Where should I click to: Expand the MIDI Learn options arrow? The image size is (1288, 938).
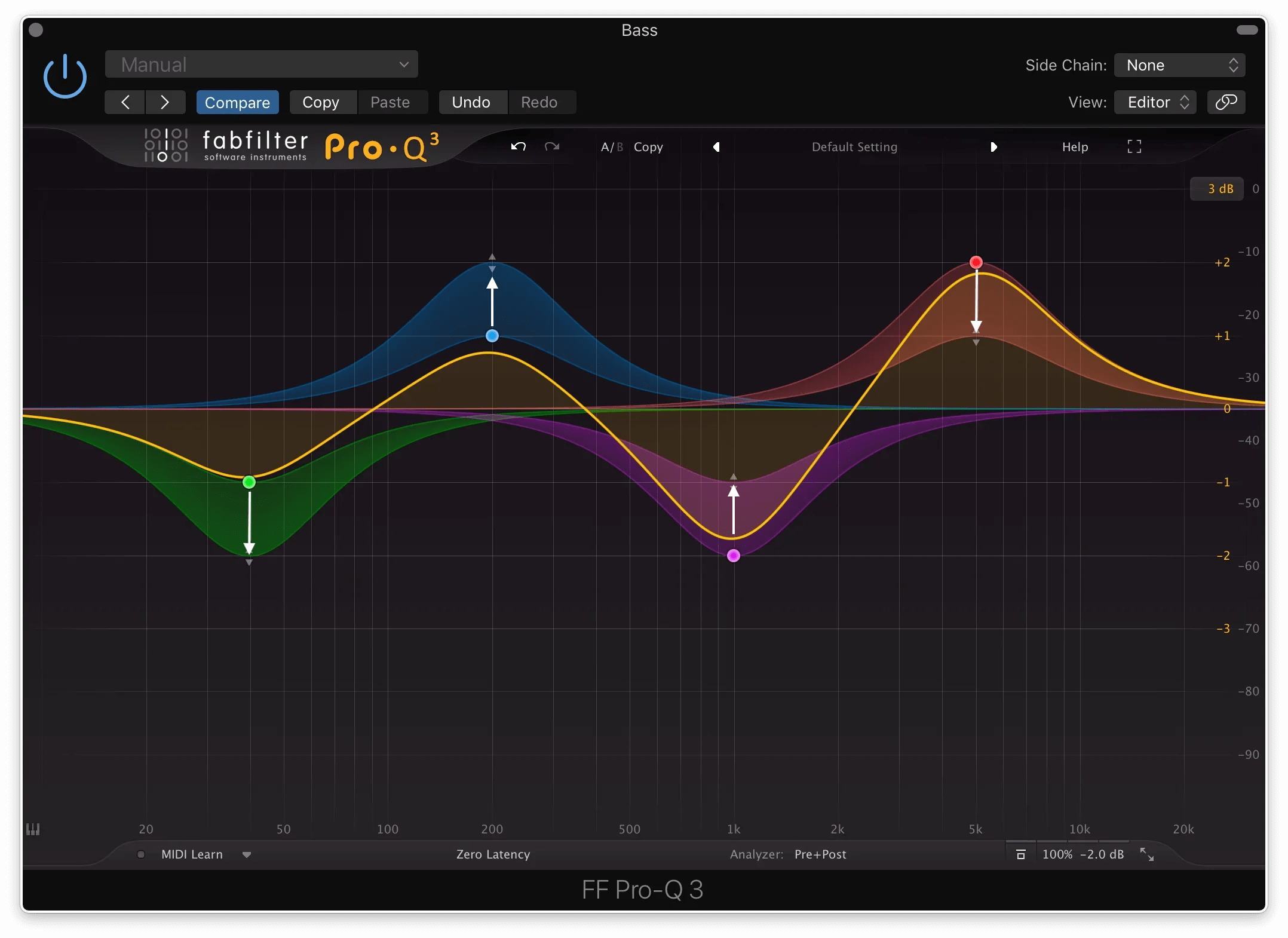click(246, 854)
